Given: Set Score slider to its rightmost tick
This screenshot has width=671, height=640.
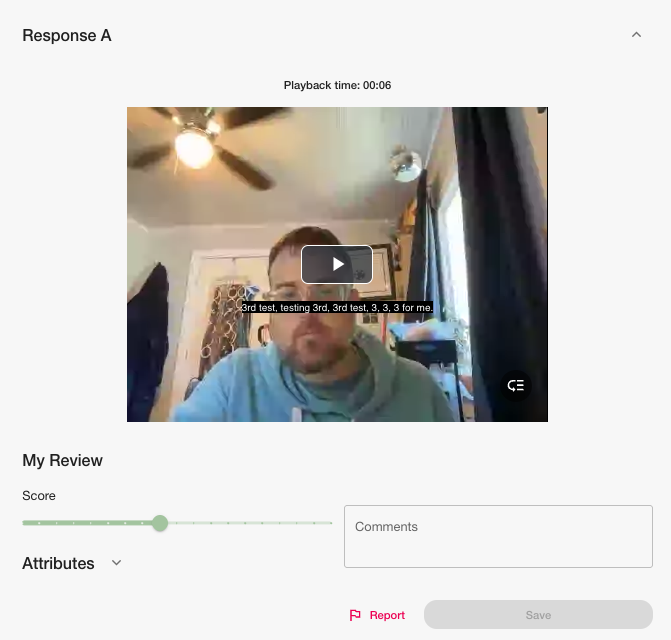Looking at the screenshot, I should pos(331,523).
